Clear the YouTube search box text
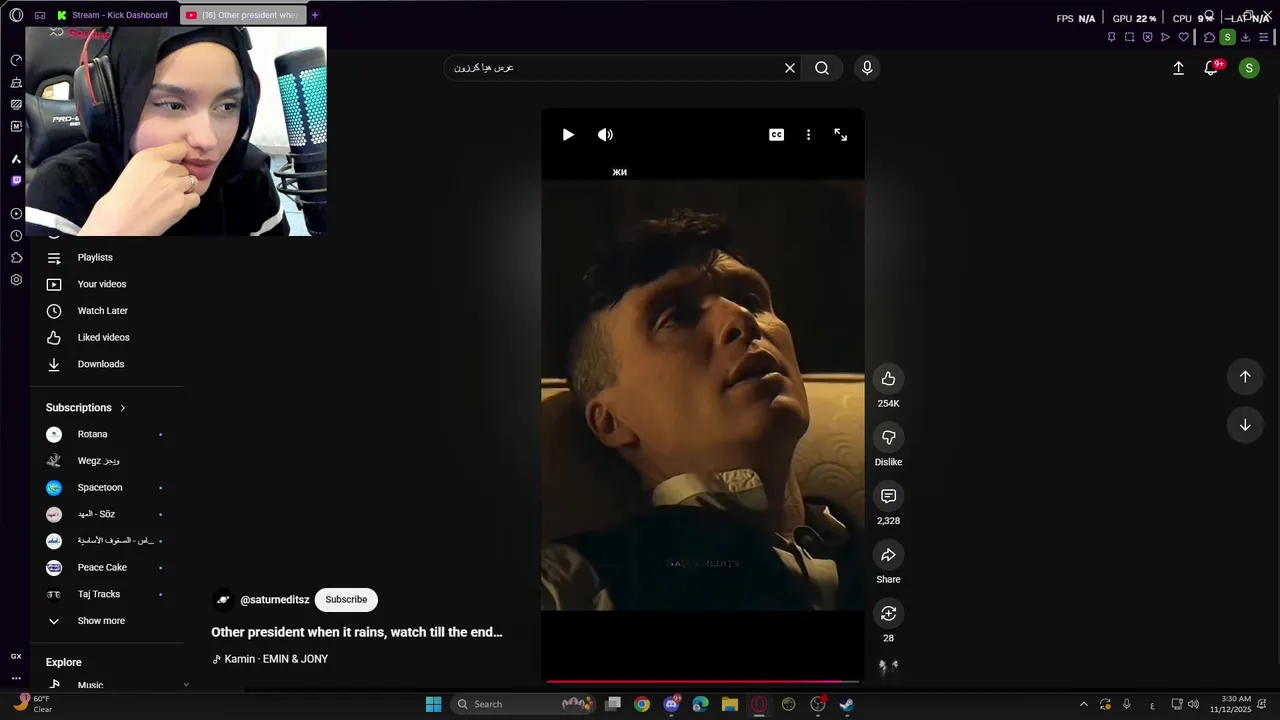1280x720 pixels. [790, 68]
